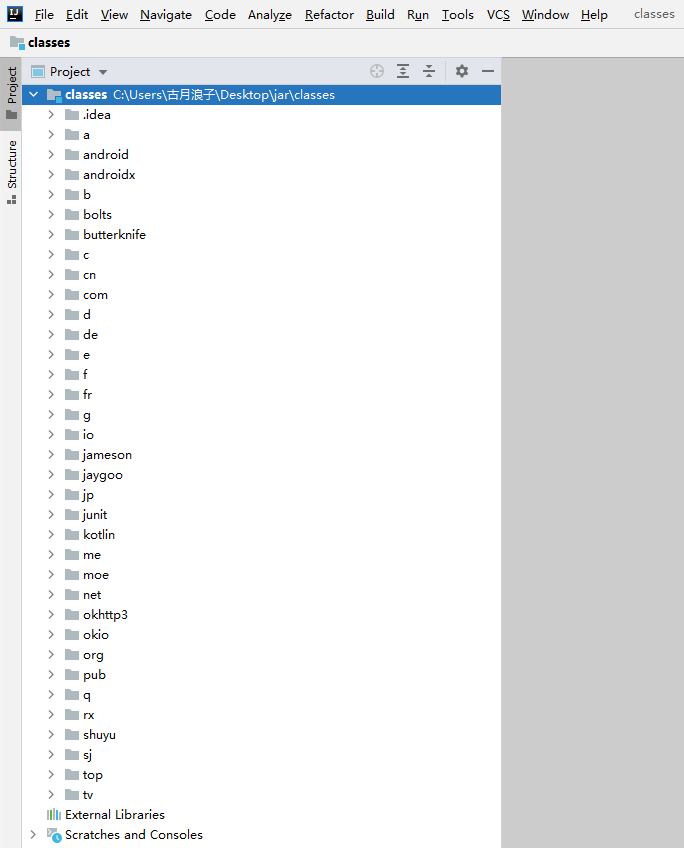The image size is (684, 848).
Task: Click the Scratches and Consoles icon
Action: point(54,835)
